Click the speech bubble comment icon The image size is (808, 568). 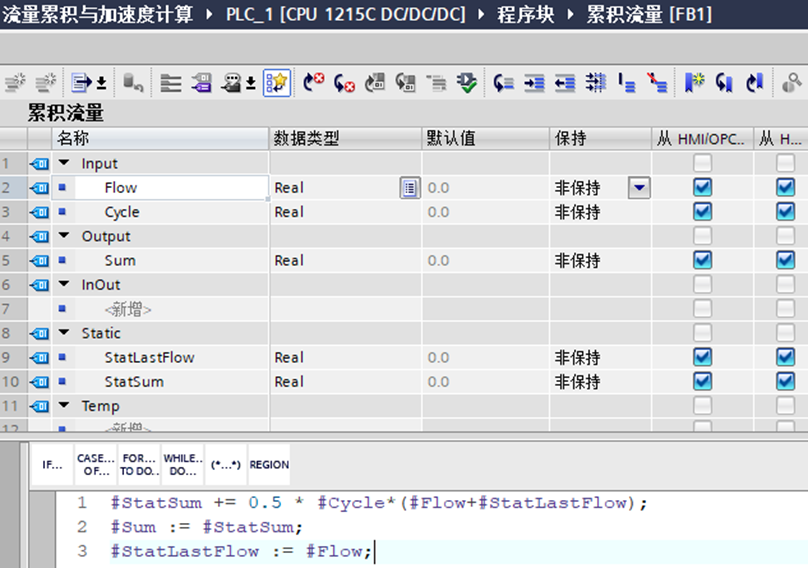pos(231,82)
